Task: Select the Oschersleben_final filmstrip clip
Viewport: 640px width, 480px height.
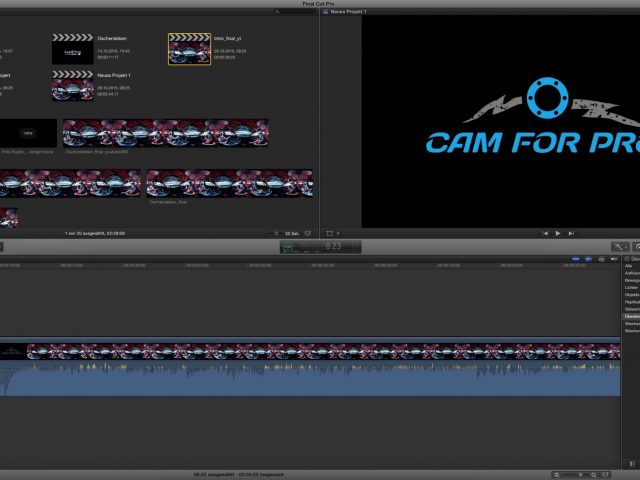Action: pos(230,184)
